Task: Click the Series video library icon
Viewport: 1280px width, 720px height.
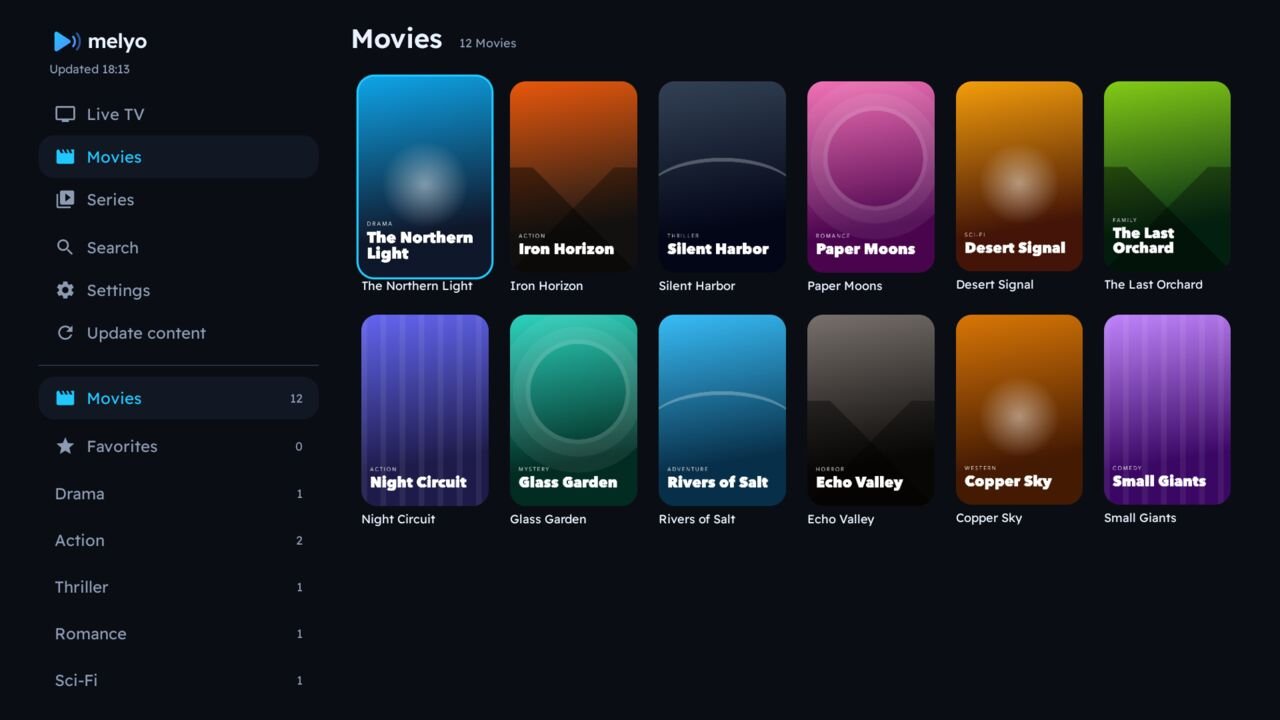Action: 65,200
